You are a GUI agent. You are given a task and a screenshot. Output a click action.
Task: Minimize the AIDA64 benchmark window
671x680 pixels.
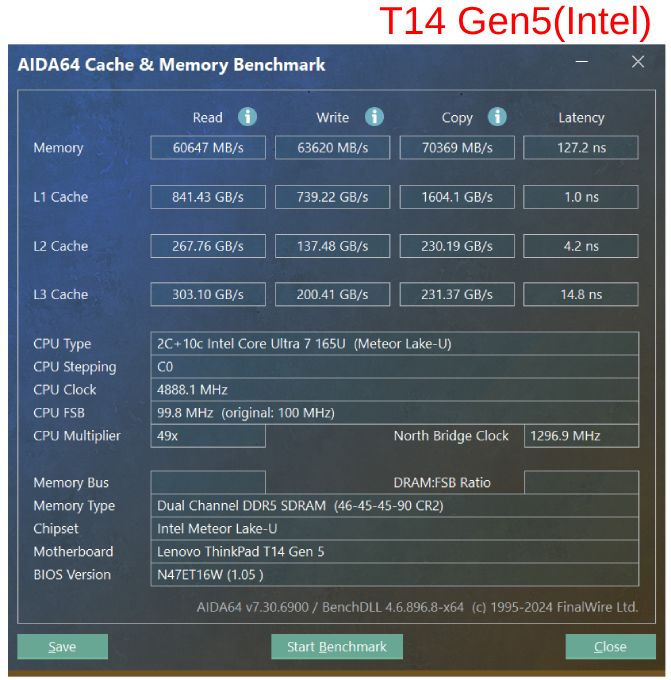point(582,62)
